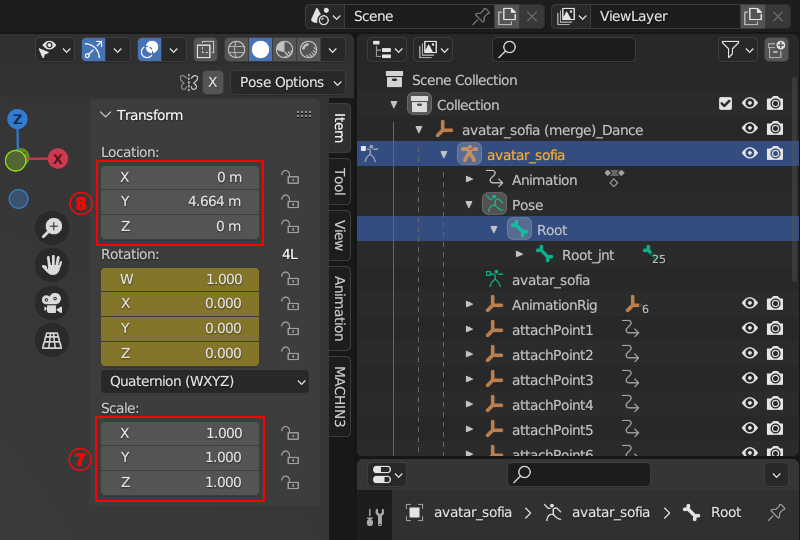800x540 pixels.
Task: Select solid viewport shading mode
Action: pos(260,49)
